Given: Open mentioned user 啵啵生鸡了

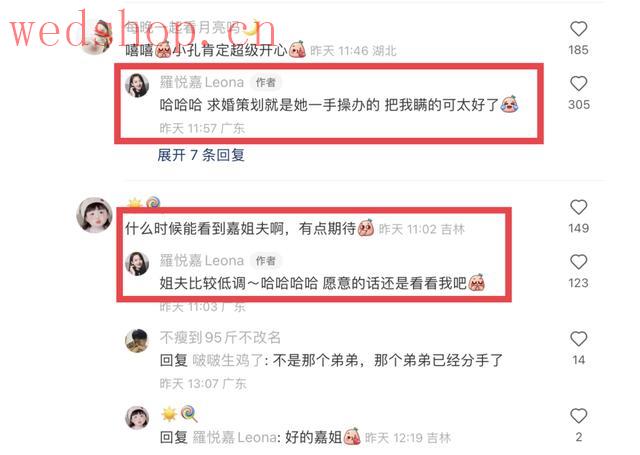Looking at the screenshot, I should (x=227, y=360).
